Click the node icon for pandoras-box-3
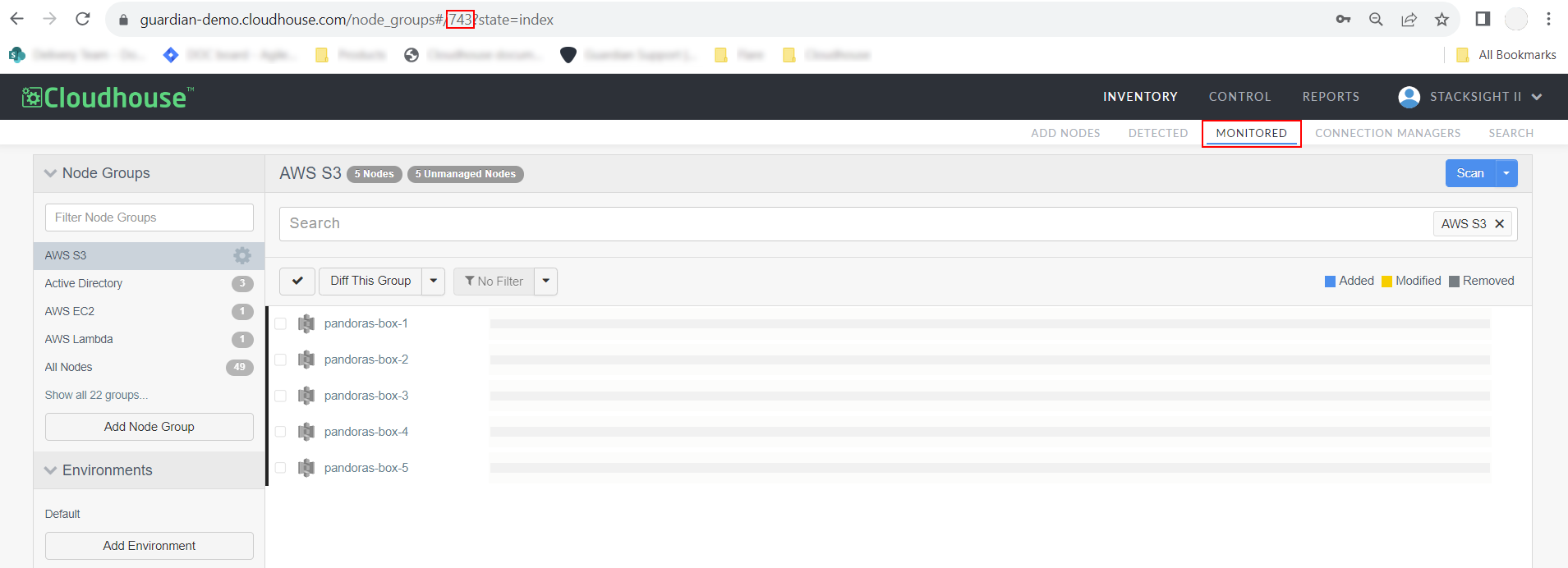Screen dimensions: 1568x568 [x=306, y=396]
